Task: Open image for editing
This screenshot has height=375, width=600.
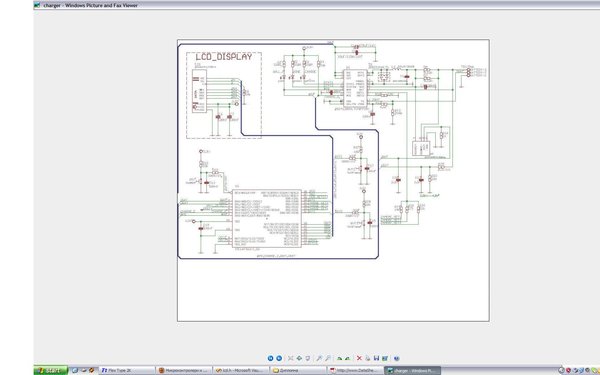Action: tap(385, 358)
